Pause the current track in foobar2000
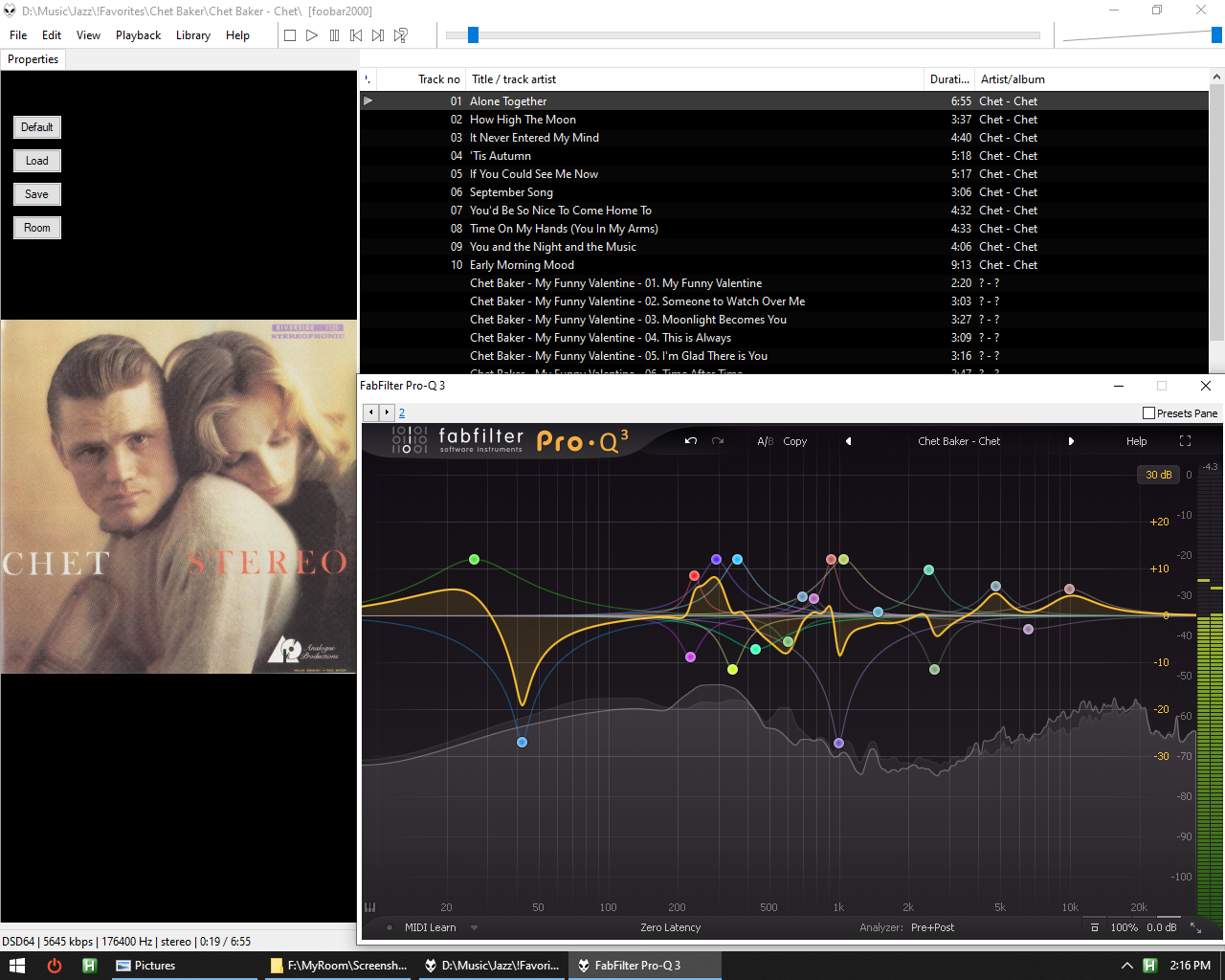Screen dimensions: 1225x980 (x=334, y=35)
